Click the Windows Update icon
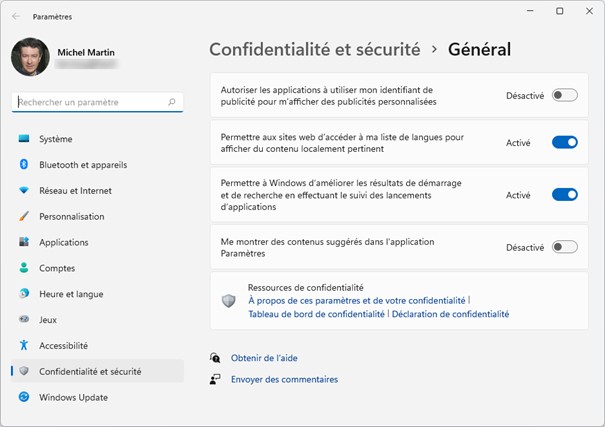The width and height of the screenshot is (605, 427). tap(24, 397)
